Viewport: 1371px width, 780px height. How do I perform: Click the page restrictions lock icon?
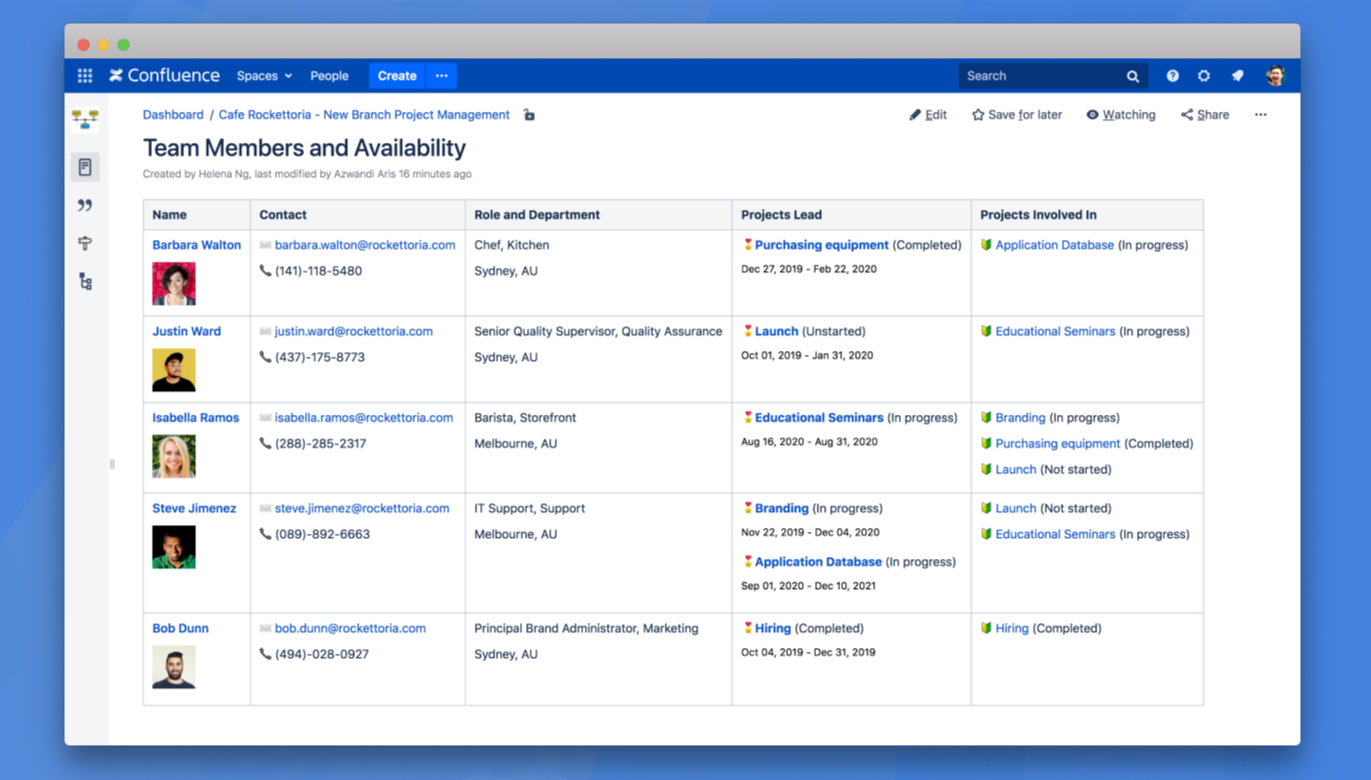(529, 115)
